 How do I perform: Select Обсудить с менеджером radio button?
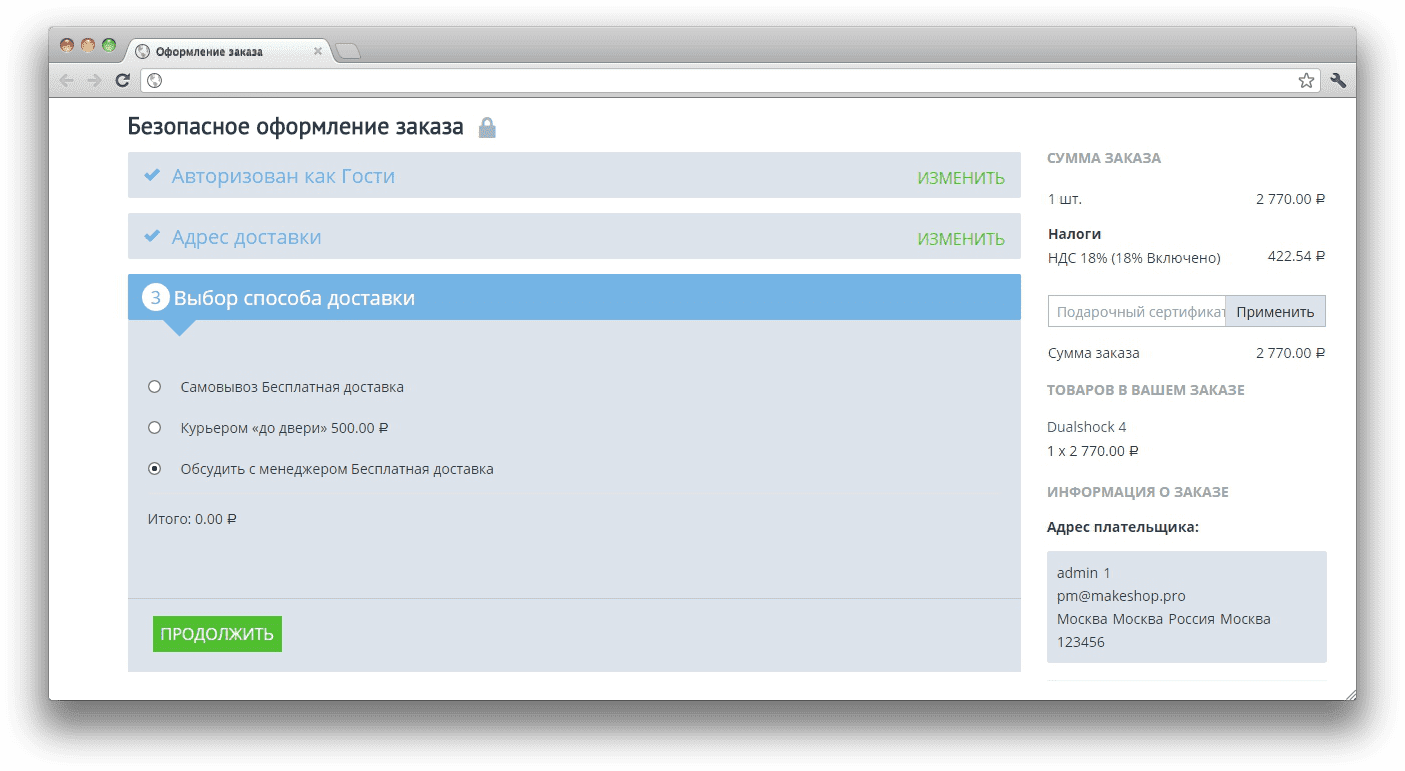(x=155, y=469)
